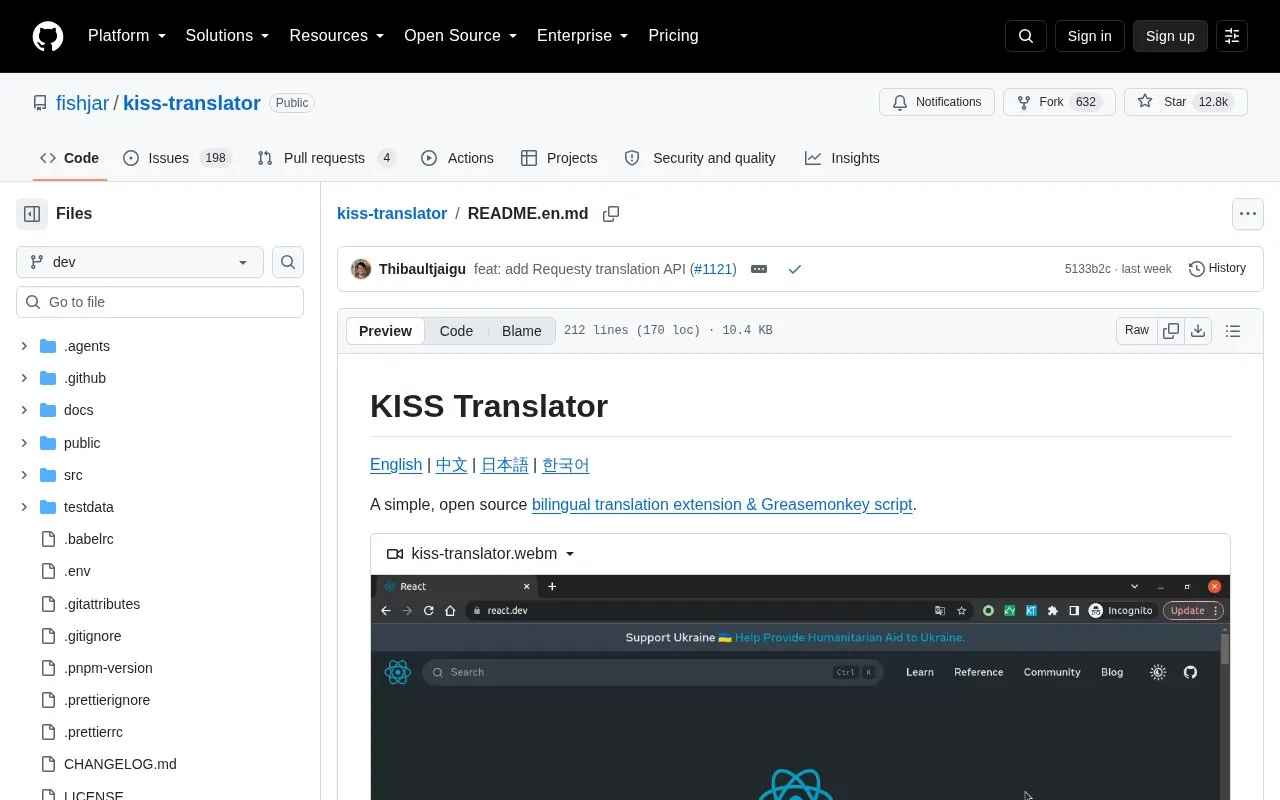Switch file view to Code
Screen dimensions: 1280x800
(x=456, y=331)
